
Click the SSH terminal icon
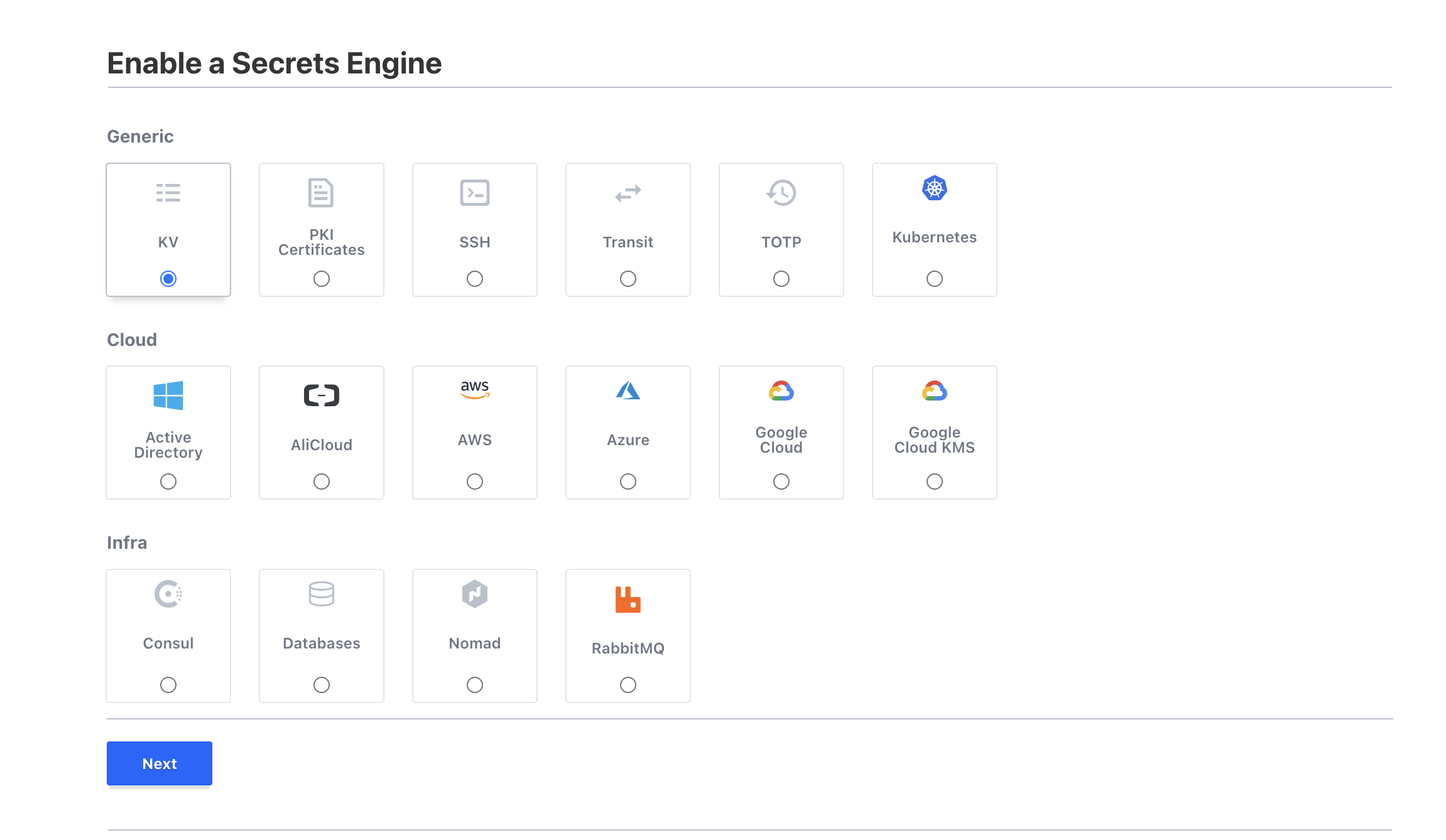474,193
